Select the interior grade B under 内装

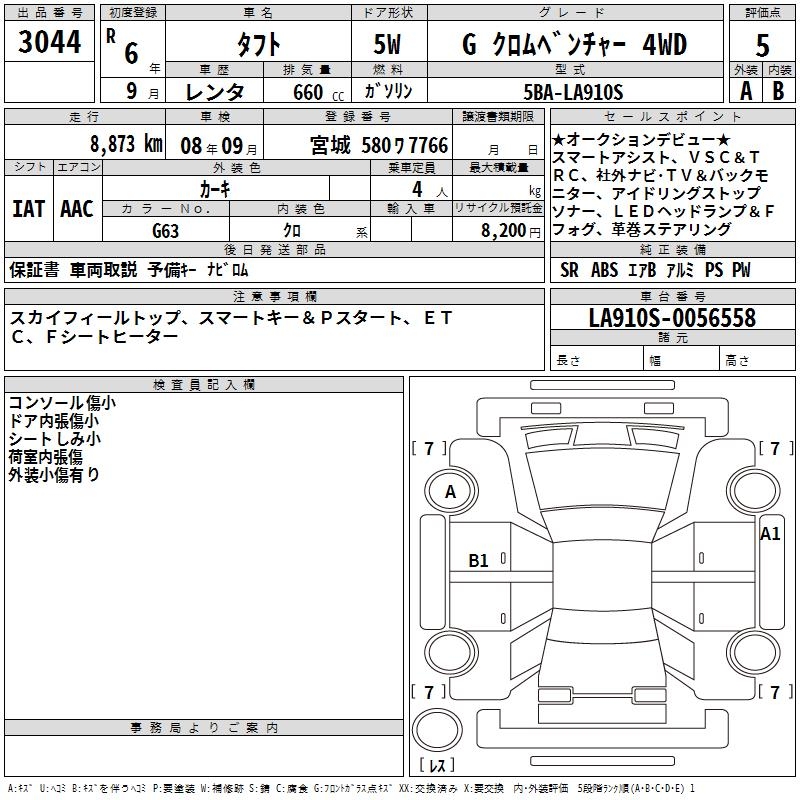tap(779, 91)
